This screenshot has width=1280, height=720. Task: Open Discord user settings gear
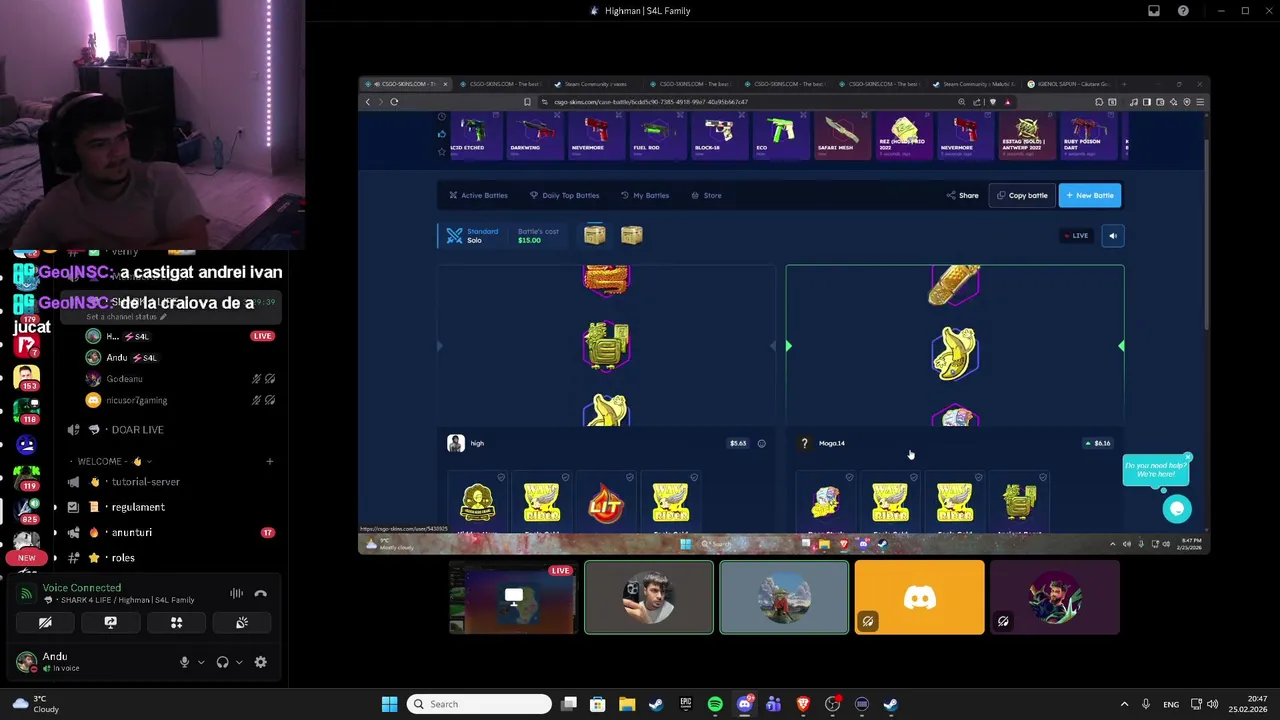pyautogui.click(x=261, y=662)
